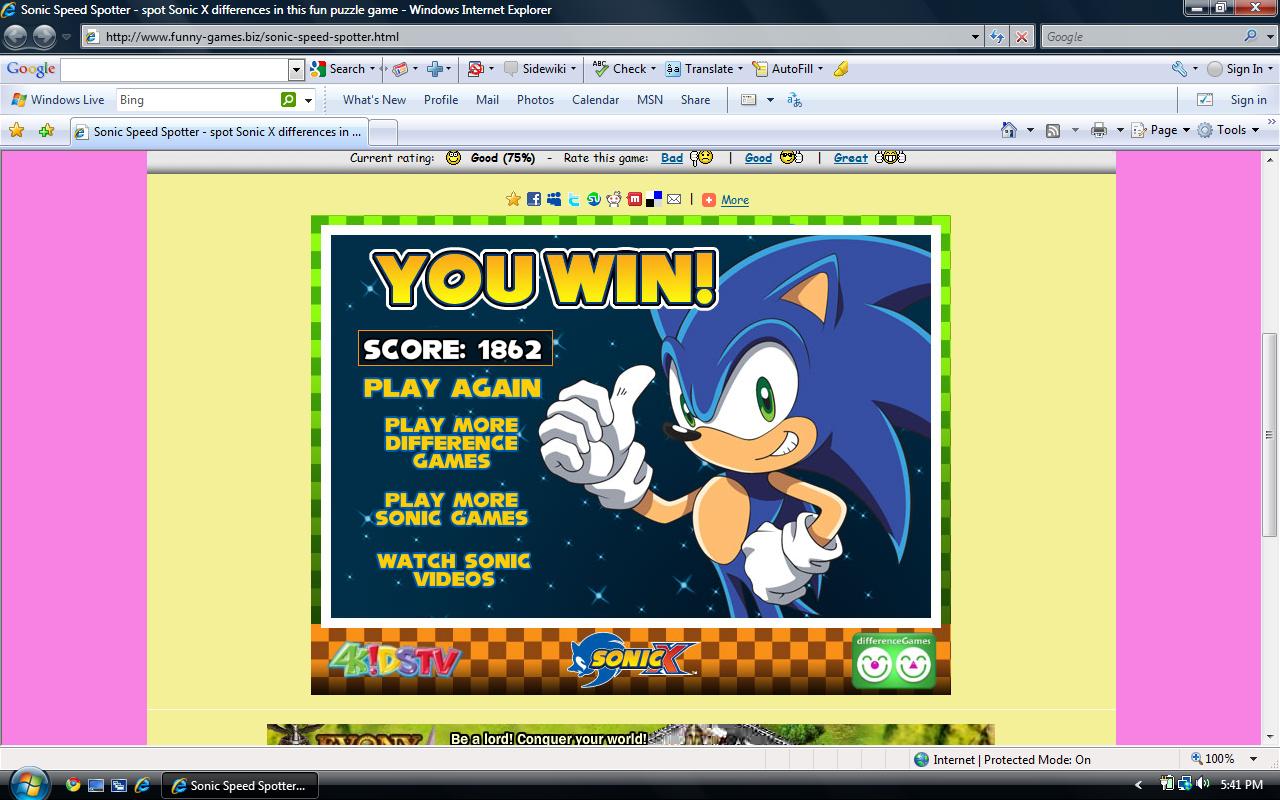Share page via StumbleUpon icon
The image size is (1280, 800).
point(594,199)
